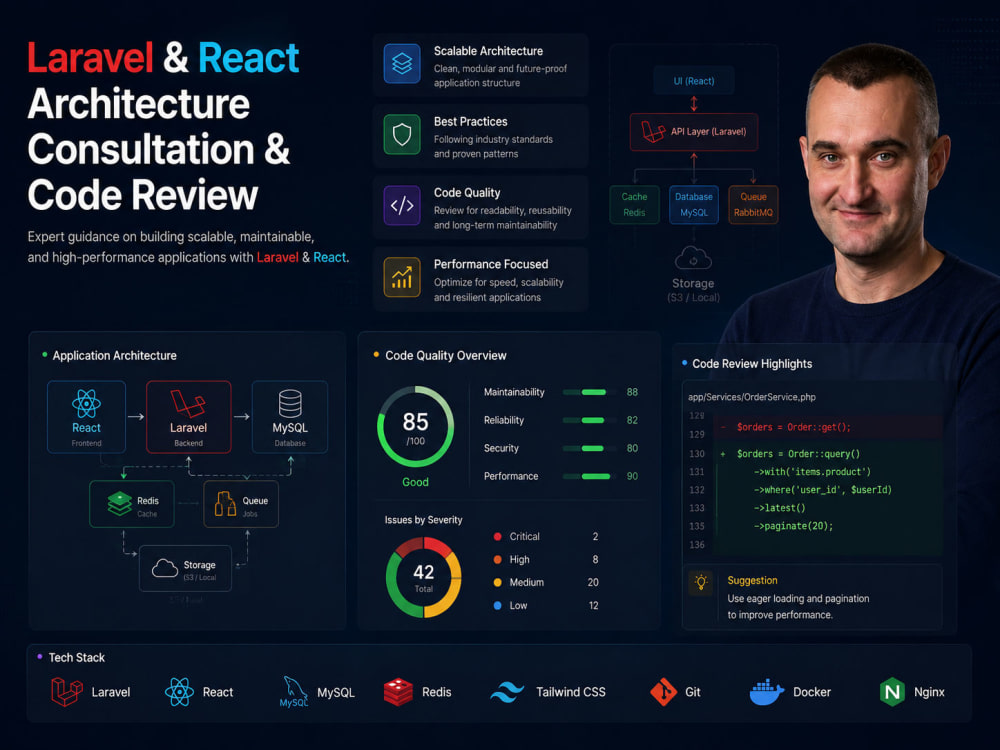Viewport: 1000px width, 750px height.
Task: Click the 'Good' rating label
Action: click(x=415, y=482)
